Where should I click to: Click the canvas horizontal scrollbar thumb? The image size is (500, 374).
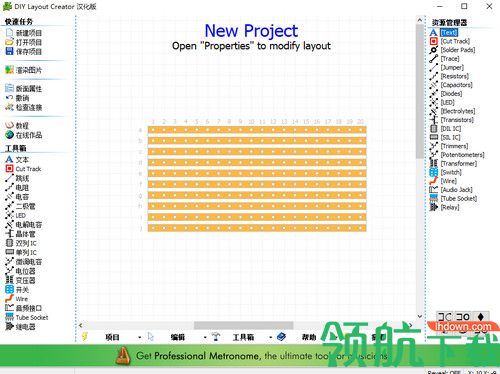[244, 325]
